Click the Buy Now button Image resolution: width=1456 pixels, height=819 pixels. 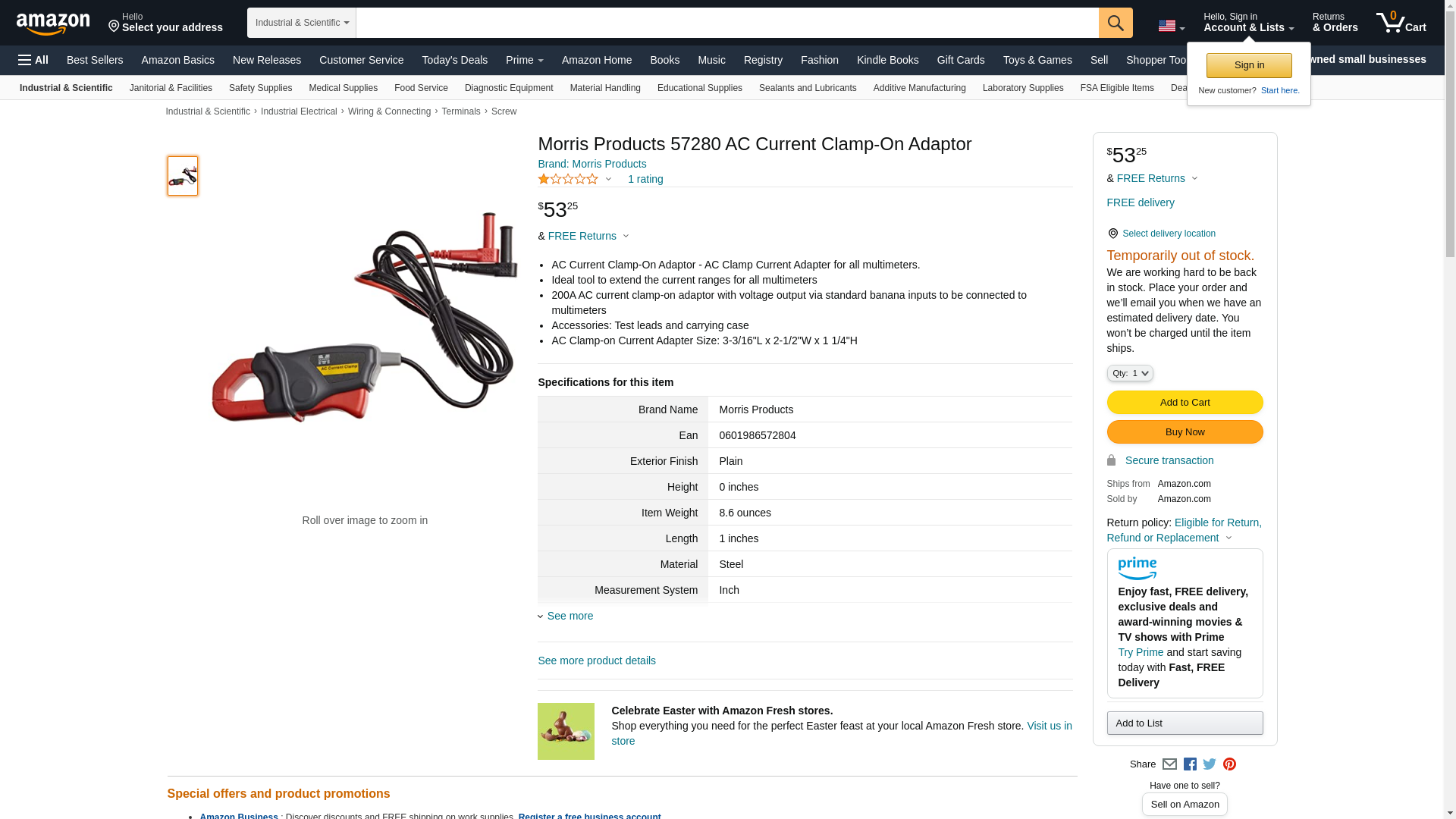1185,432
